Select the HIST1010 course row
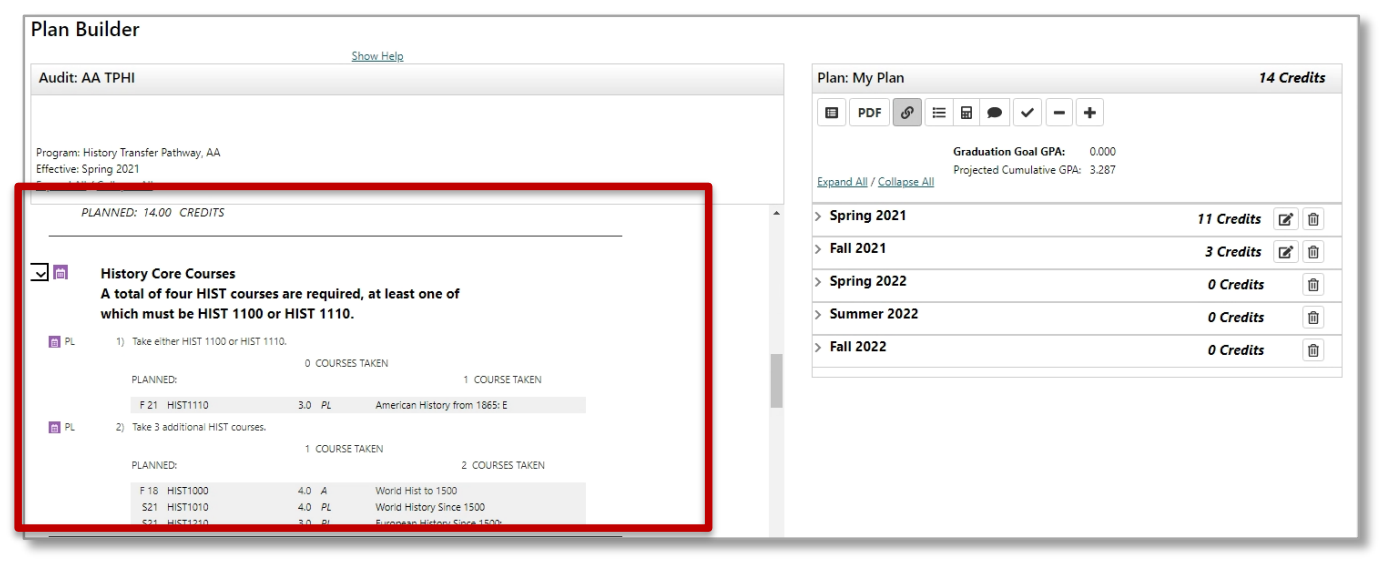Viewport: 1392px width, 564px height. point(359,507)
